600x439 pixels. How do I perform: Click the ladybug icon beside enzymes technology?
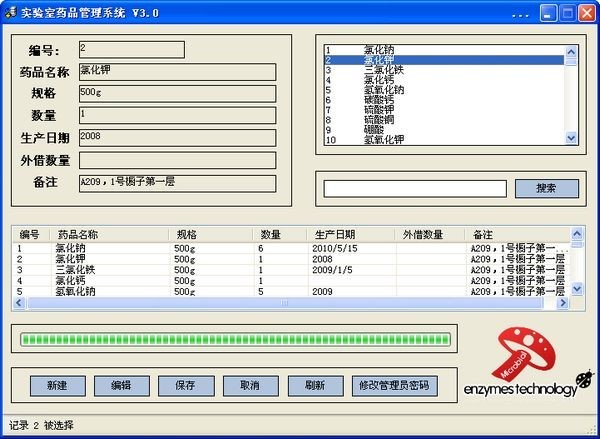point(586,379)
